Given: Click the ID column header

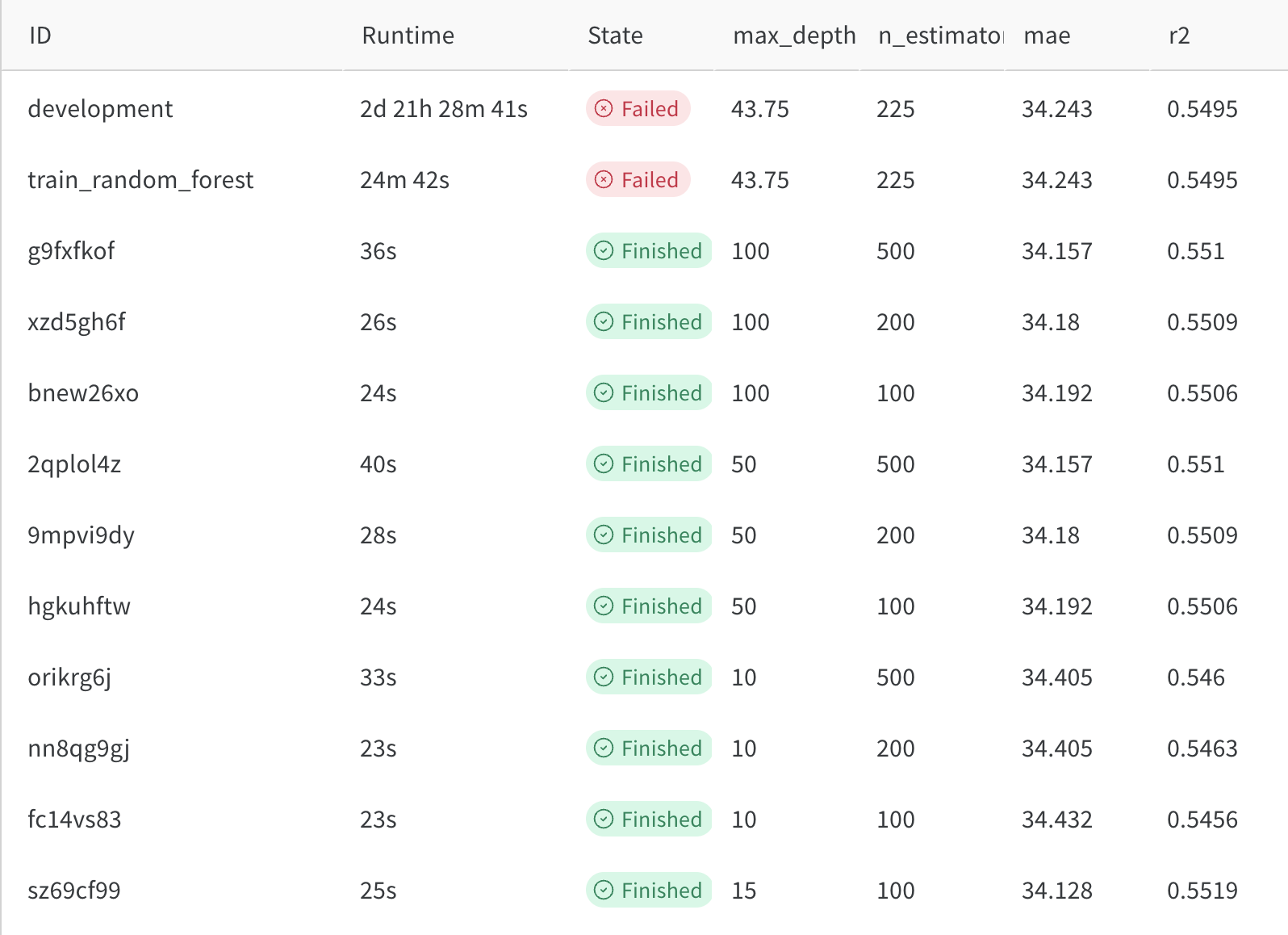Looking at the screenshot, I should click(x=40, y=36).
